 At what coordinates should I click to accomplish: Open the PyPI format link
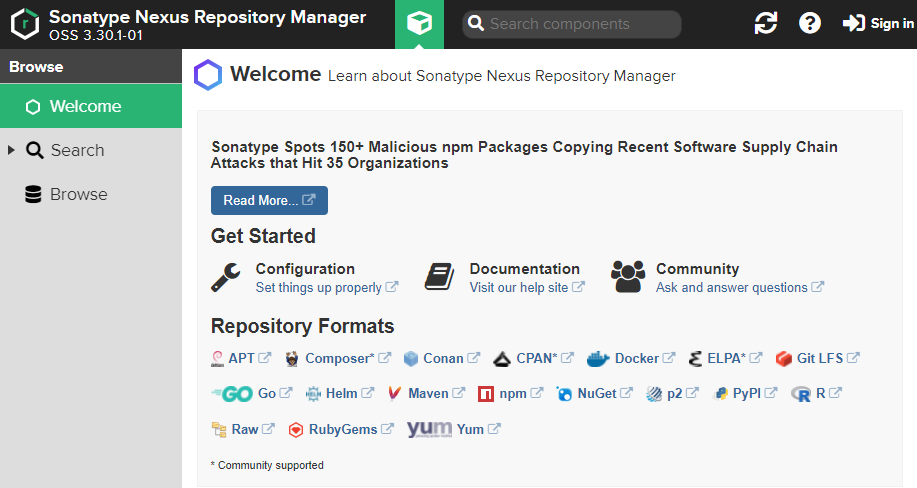pyautogui.click(x=754, y=393)
